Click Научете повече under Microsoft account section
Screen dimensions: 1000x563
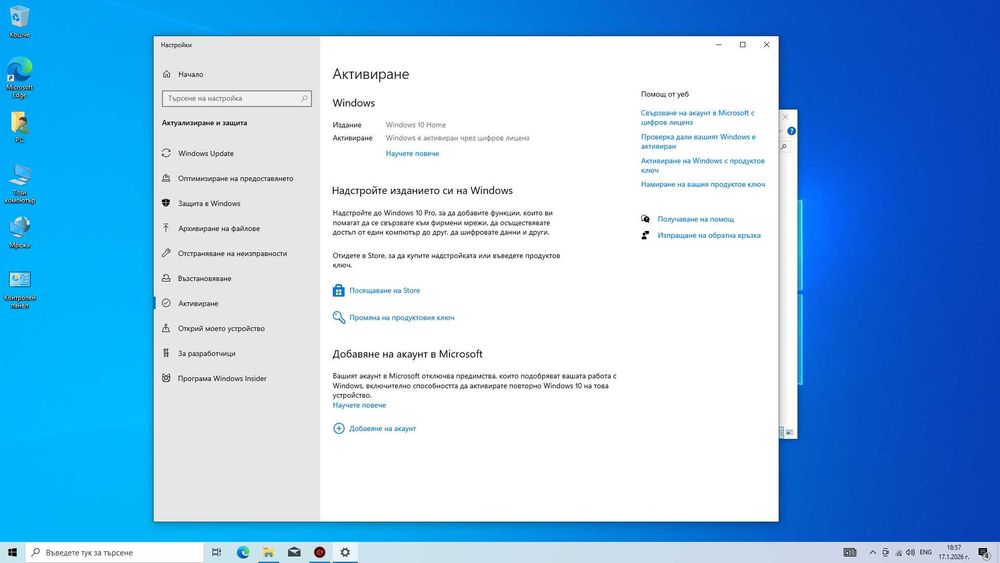pyautogui.click(x=359, y=405)
